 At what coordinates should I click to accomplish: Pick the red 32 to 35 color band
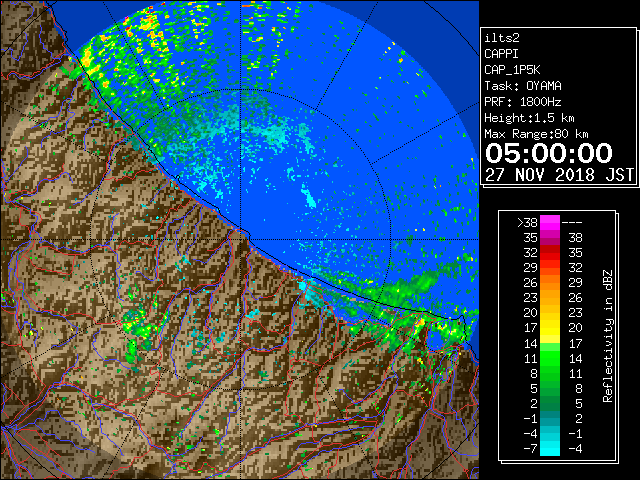[550, 253]
